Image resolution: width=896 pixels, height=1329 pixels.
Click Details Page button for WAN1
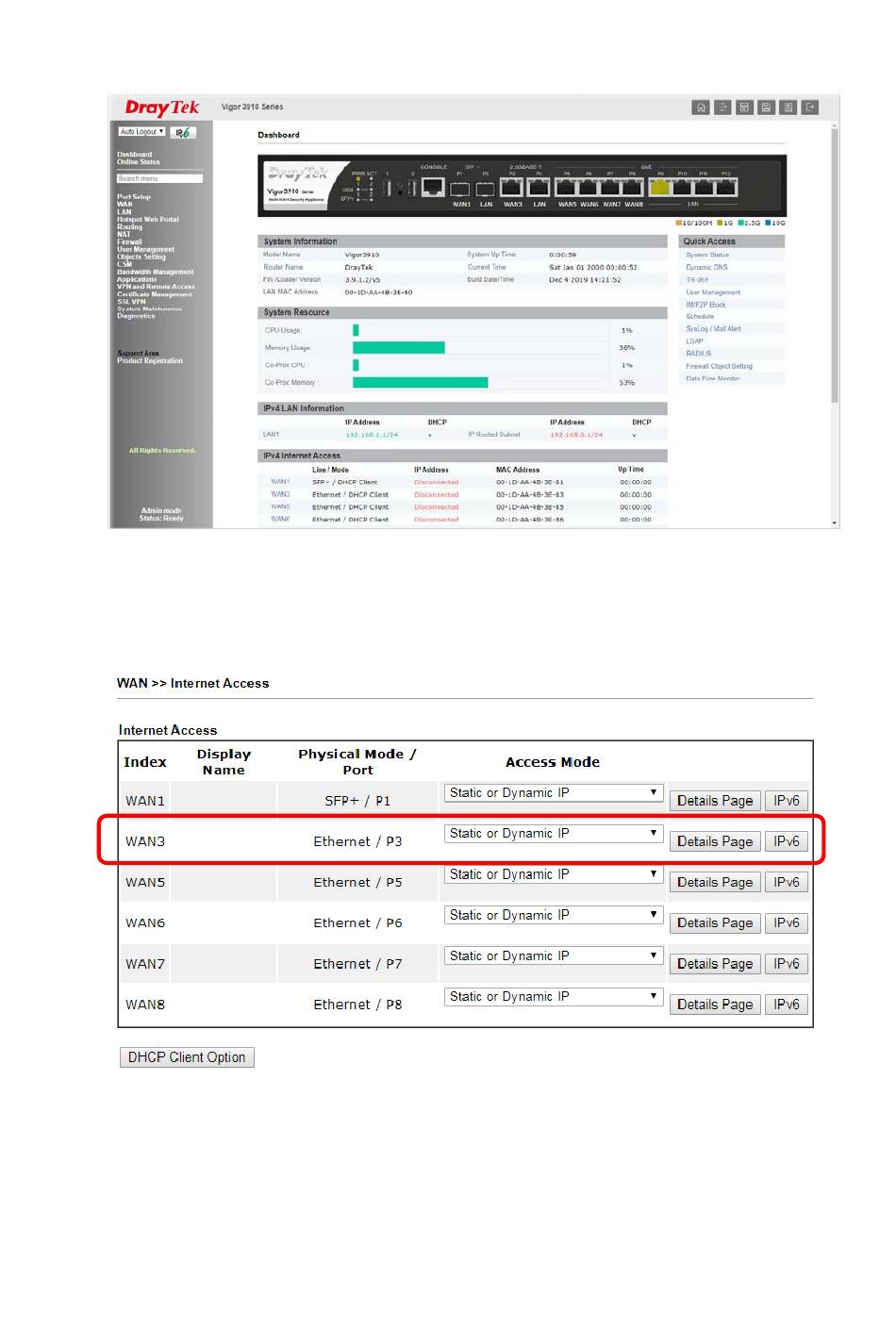715,801
